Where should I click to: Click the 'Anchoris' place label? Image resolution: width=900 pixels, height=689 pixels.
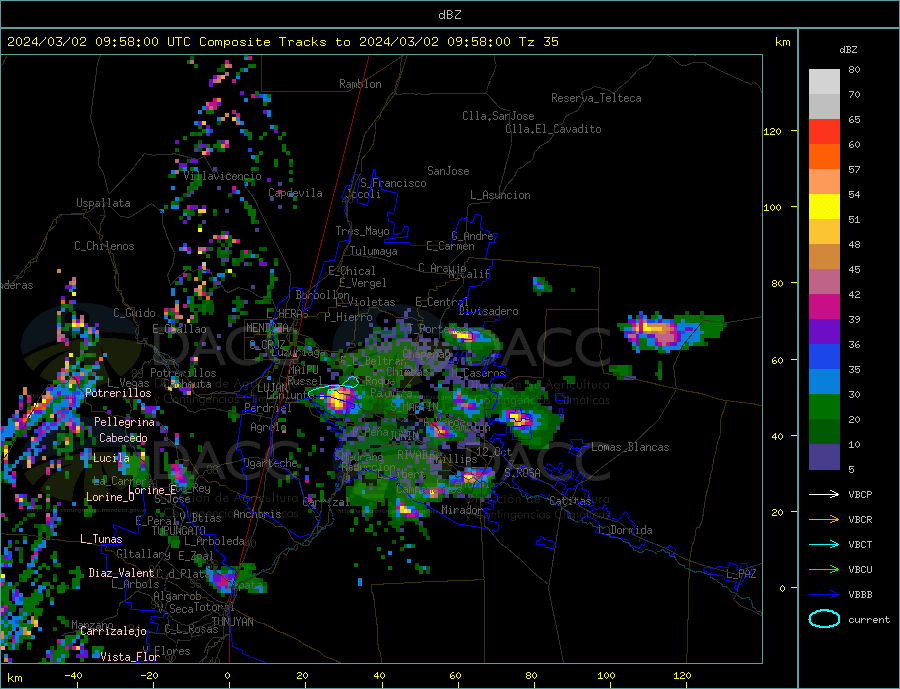(x=257, y=514)
